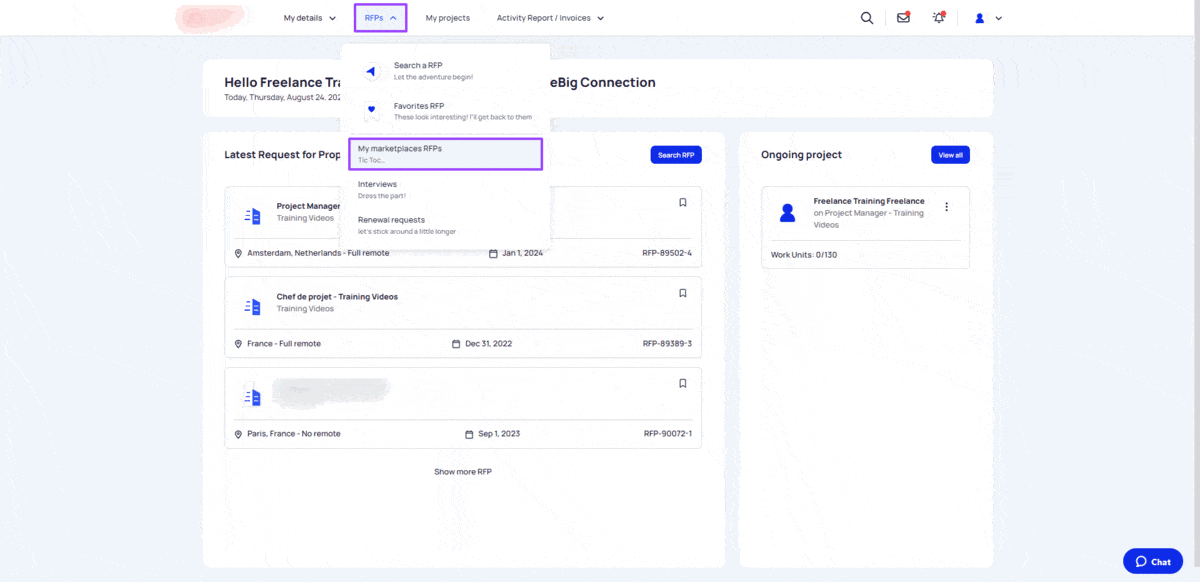
Task: Click the calendar icon beside Dec 31, 2022
Action: 457,344
